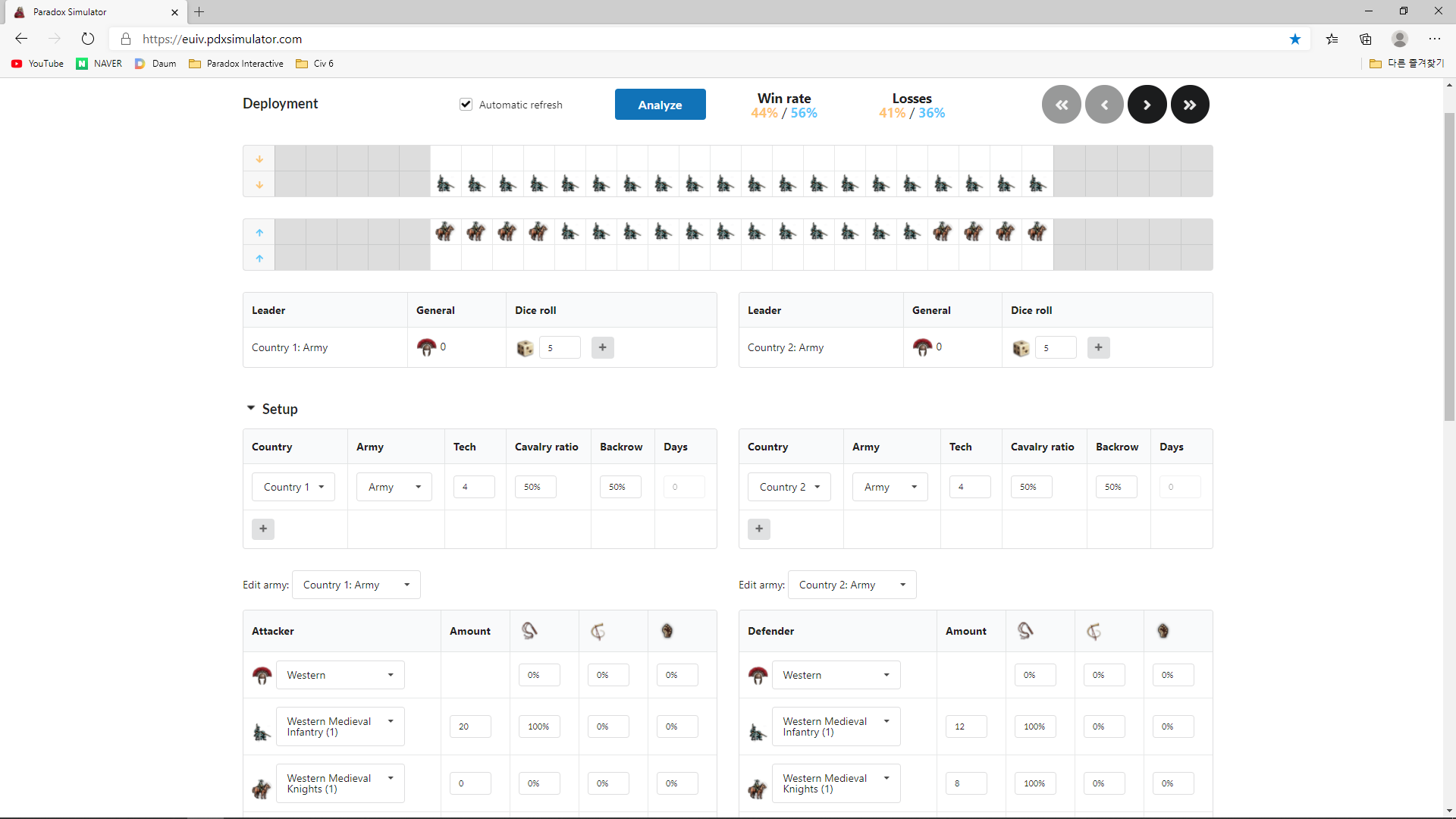Open the Paradox Interactive bookmark folder
This screenshot has width=1456, height=819.
236,64
